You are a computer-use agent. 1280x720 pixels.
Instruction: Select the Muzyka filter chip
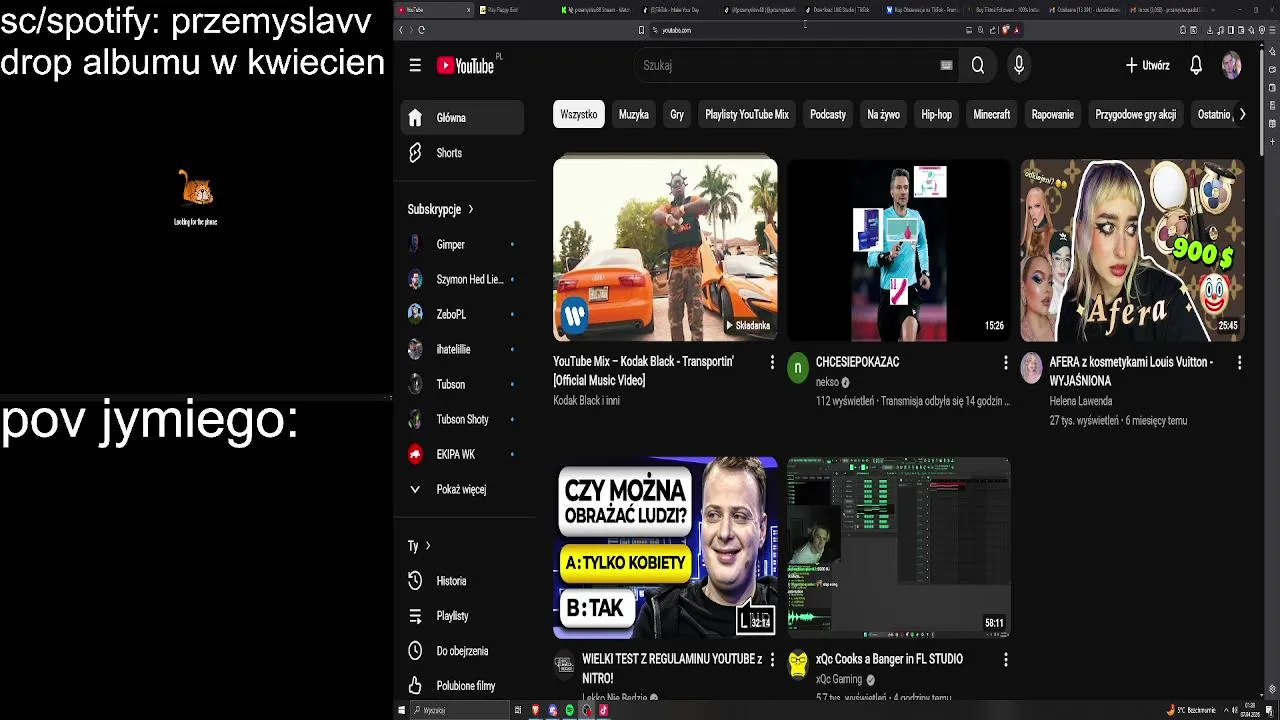(x=634, y=114)
